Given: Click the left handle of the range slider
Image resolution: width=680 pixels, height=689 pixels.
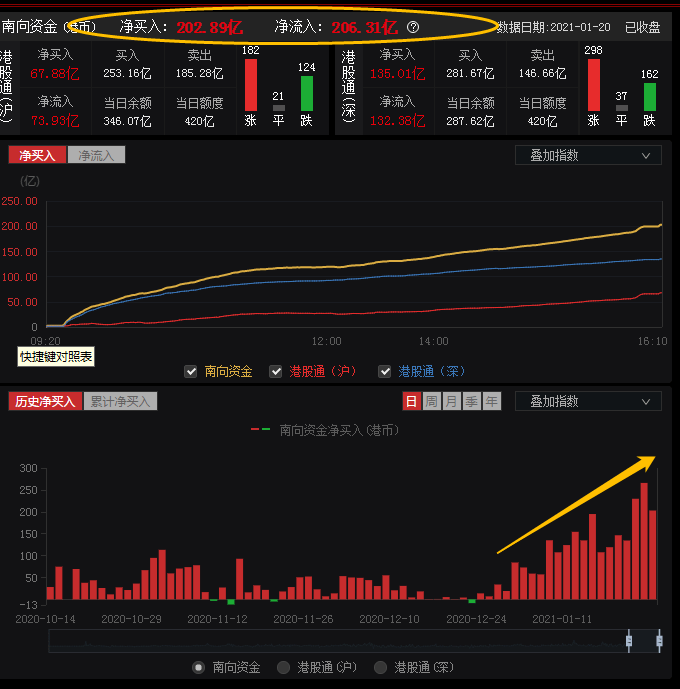Looking at the screenshot, I should pyautogui.click(x=629, y=641).
